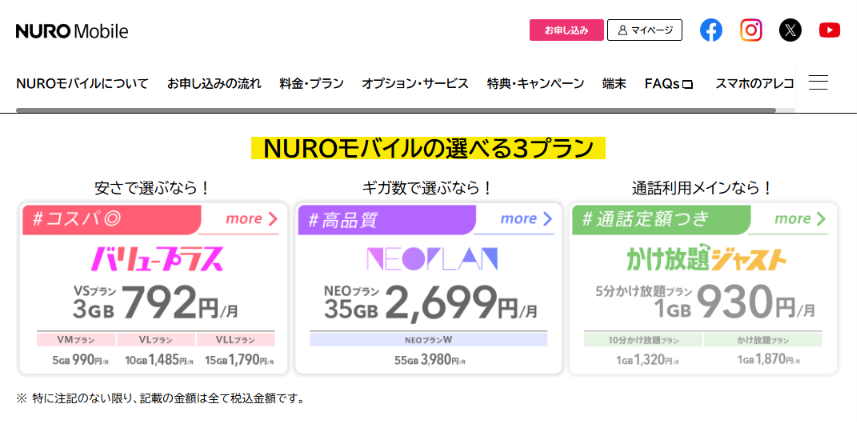Open the 特典・キャンペーン menu item
This screenshot has width=857, height=422.
coord(536,84)
